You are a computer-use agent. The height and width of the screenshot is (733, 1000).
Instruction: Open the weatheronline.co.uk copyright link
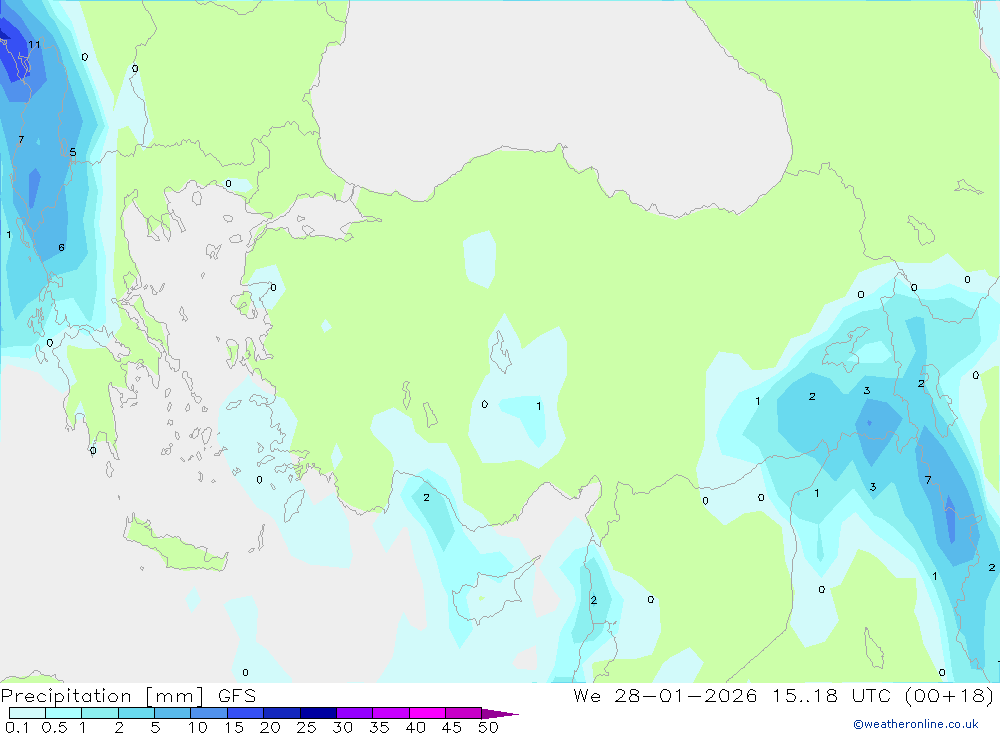(x=916, y=724)
